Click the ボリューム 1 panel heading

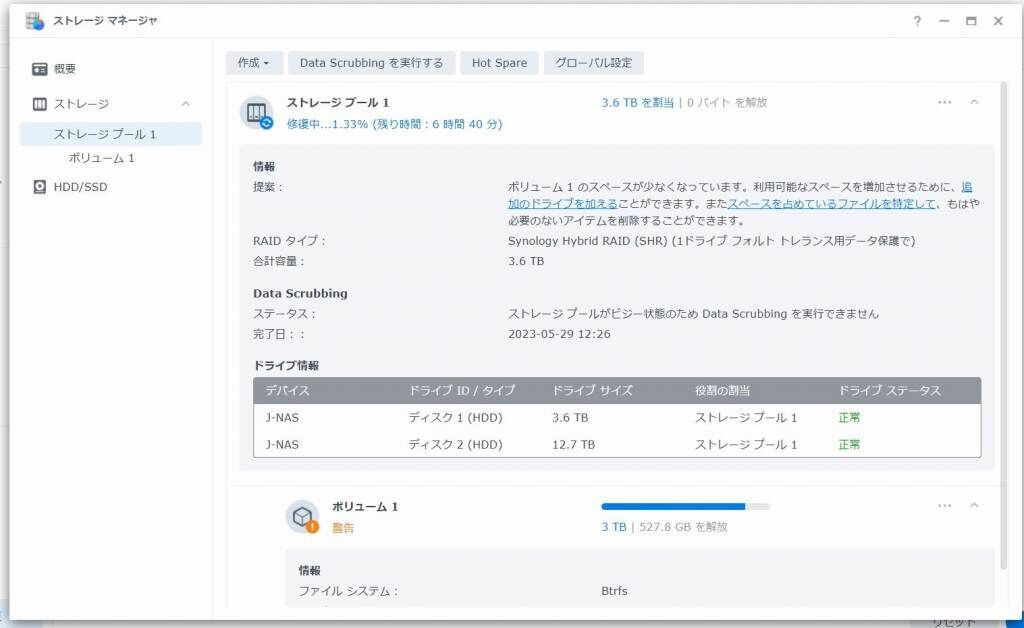[x=364, y=507]
